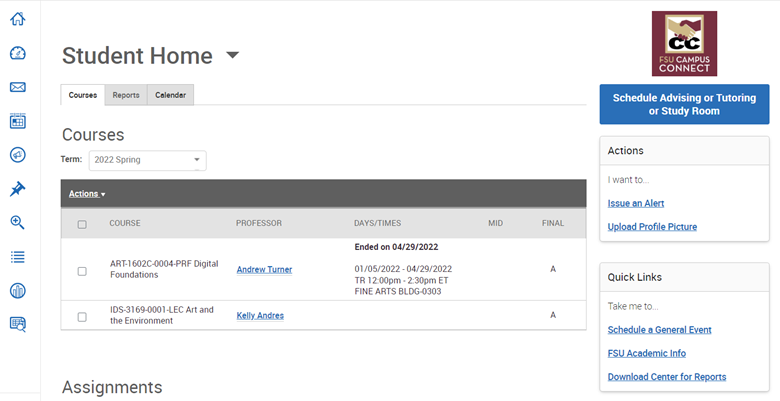Tick the ART-1602C Digital Foundations checkbox
Viewport: 780px width, 401px height.
coord(82,270)
